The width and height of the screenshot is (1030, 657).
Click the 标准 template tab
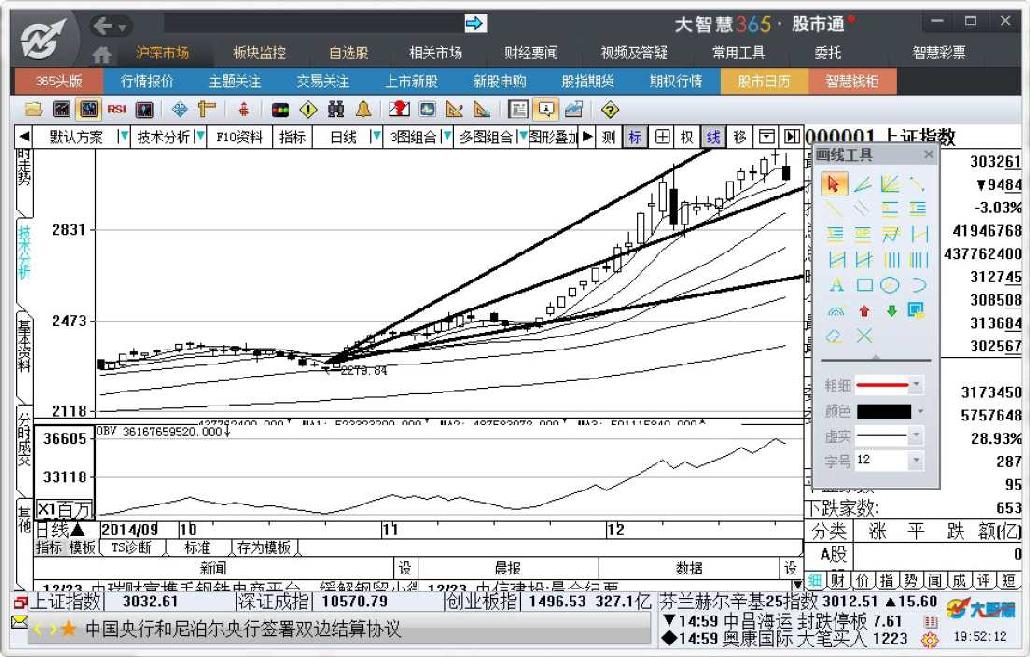(x=198, y=547)
